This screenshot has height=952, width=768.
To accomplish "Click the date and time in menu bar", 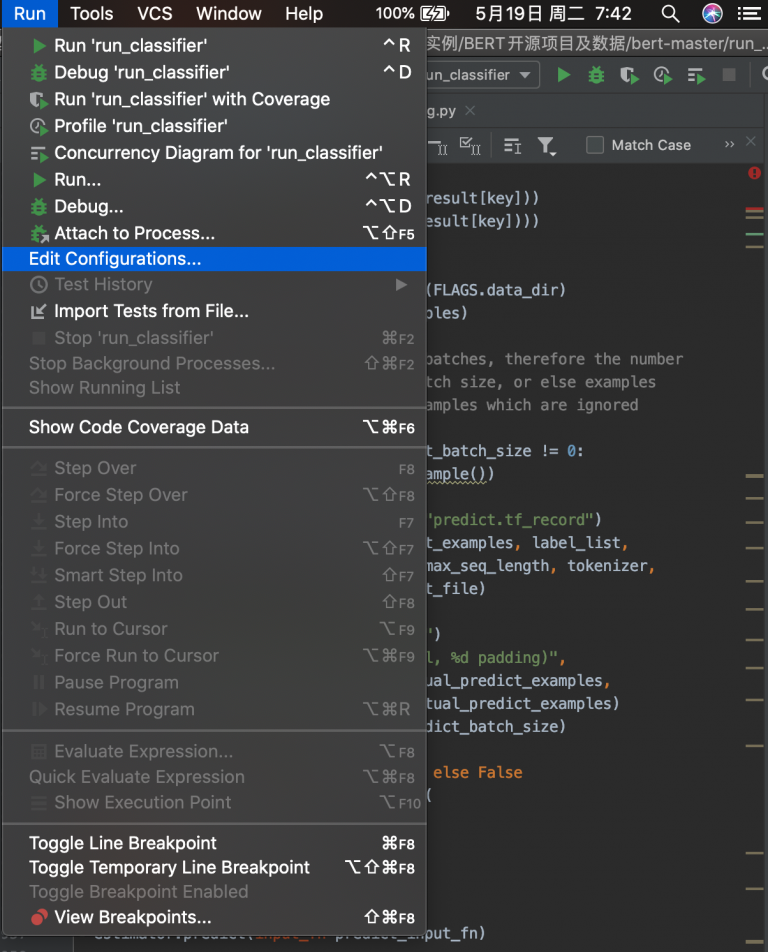I will click(553, 13).
